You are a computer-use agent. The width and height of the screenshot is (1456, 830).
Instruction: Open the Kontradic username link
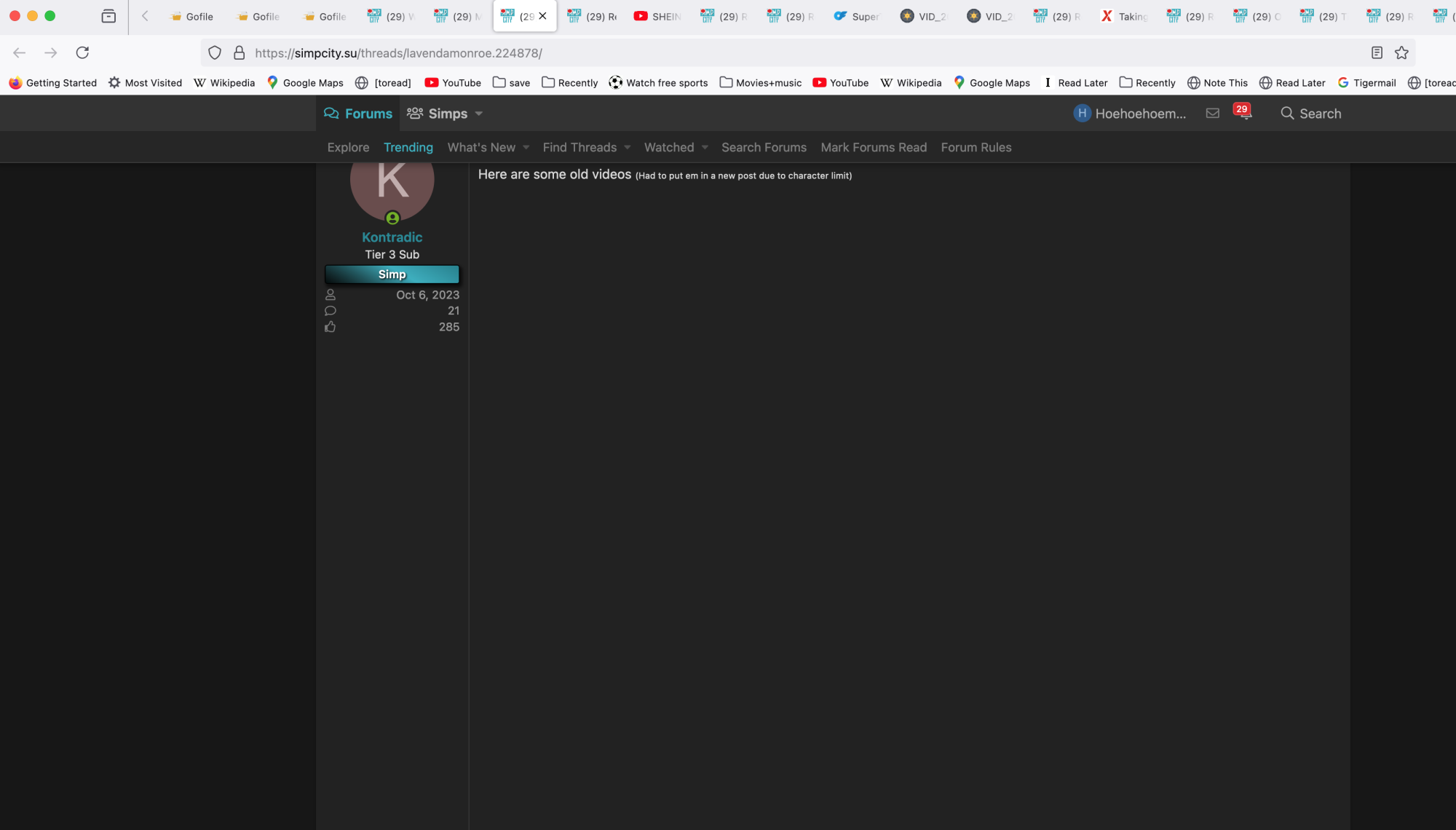coord(392,237)
